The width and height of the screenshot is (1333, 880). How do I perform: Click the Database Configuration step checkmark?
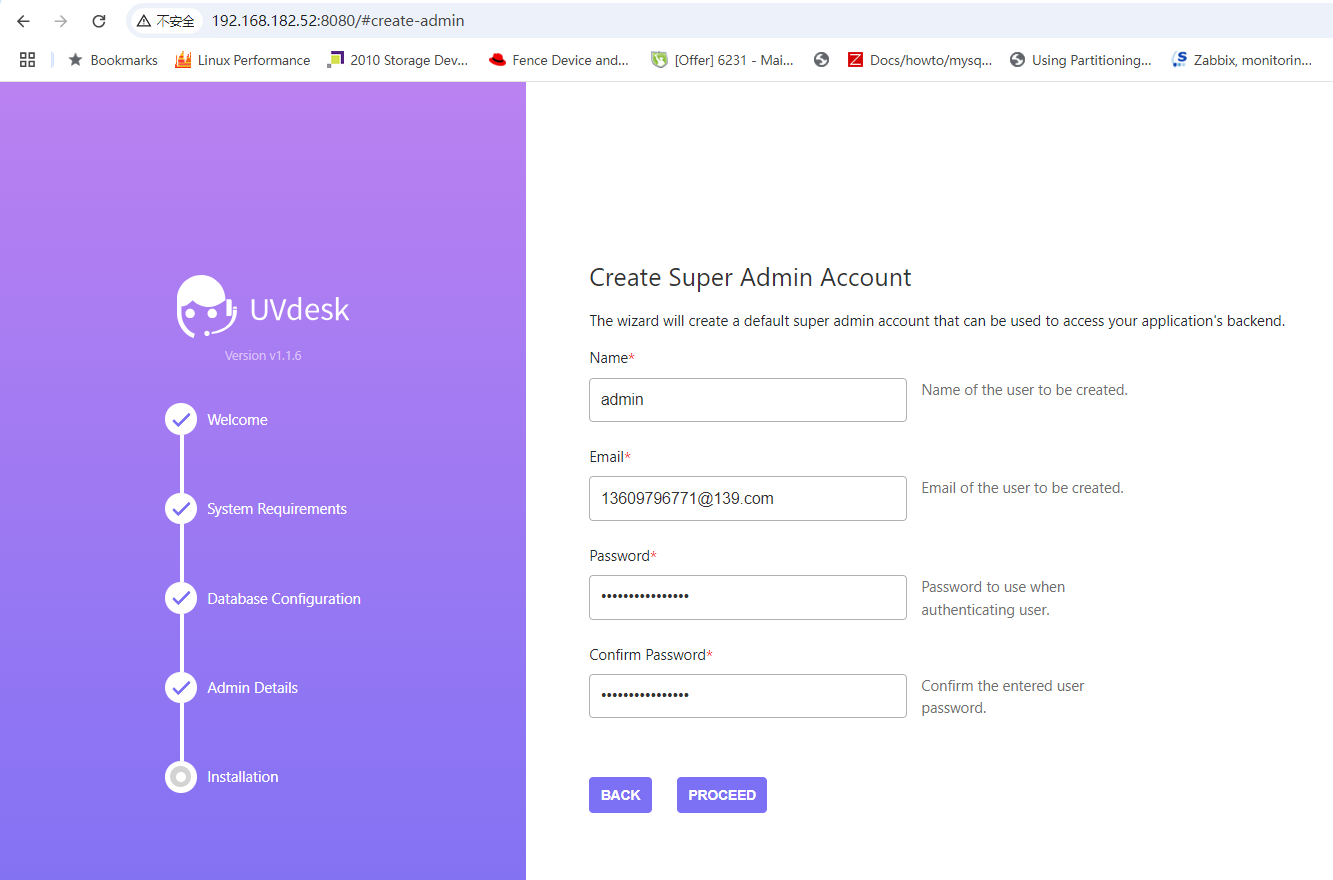coord(181,598)
